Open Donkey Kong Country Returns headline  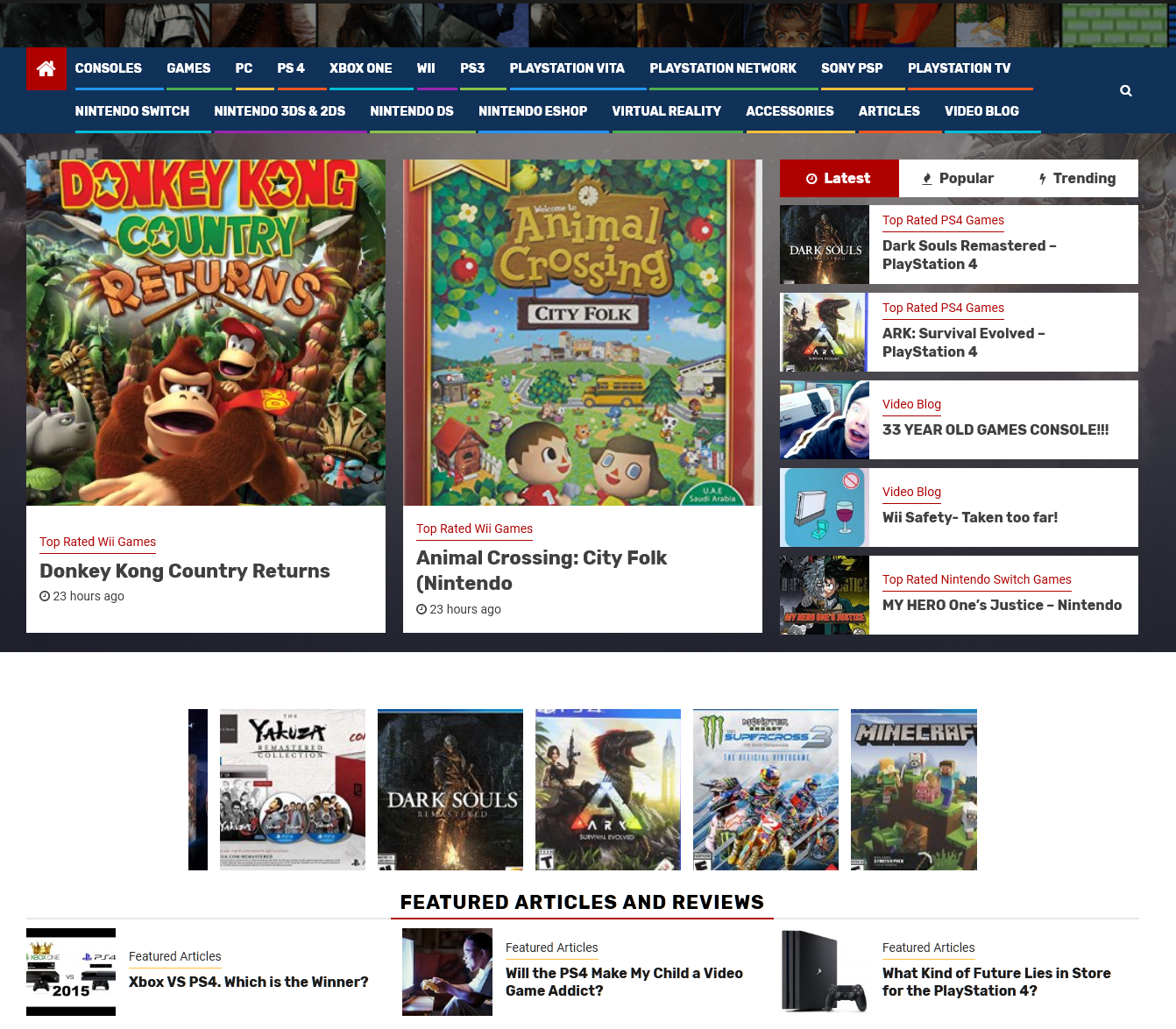[185, 571]
